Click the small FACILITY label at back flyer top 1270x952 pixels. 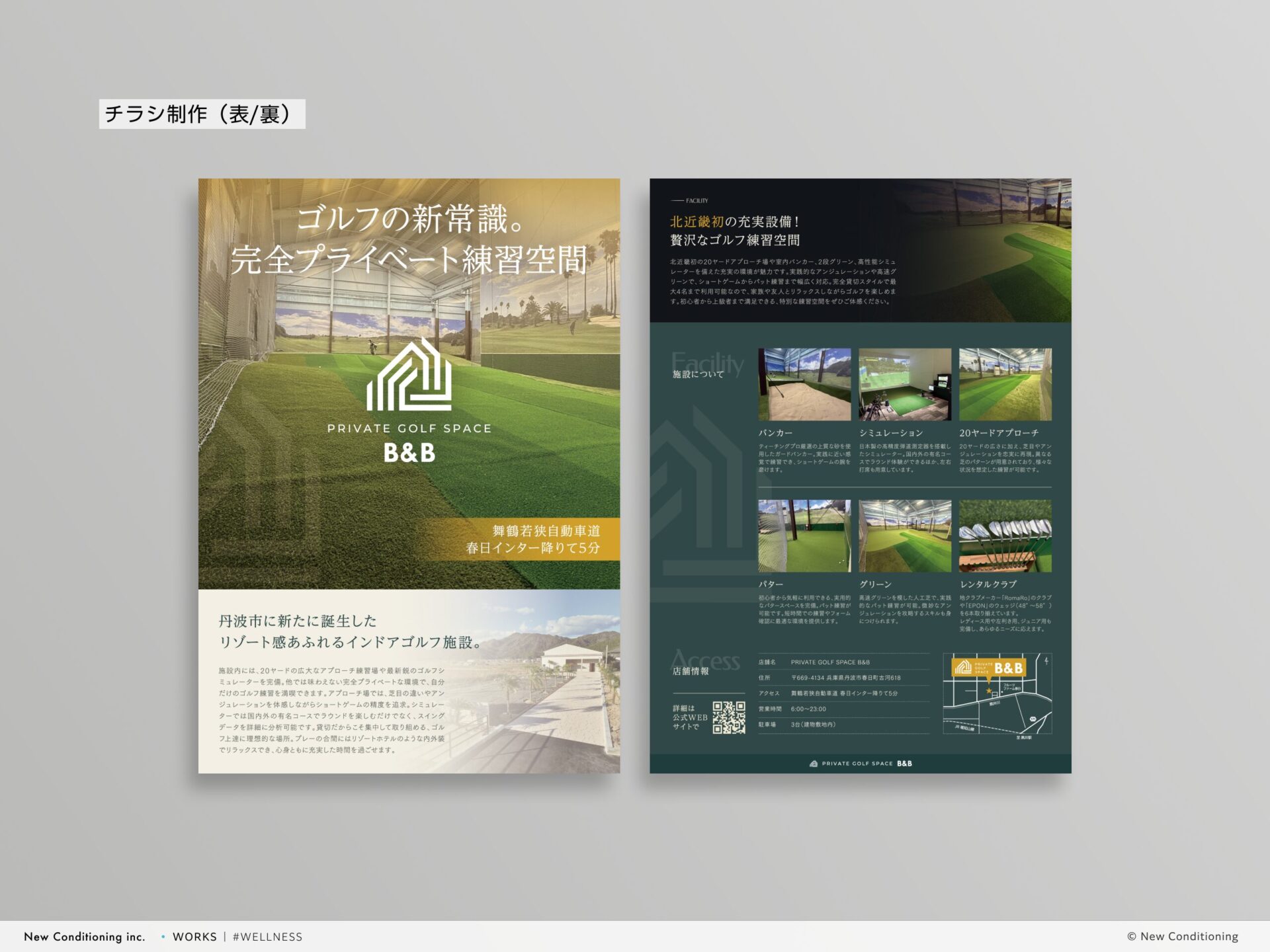[697, 201]
